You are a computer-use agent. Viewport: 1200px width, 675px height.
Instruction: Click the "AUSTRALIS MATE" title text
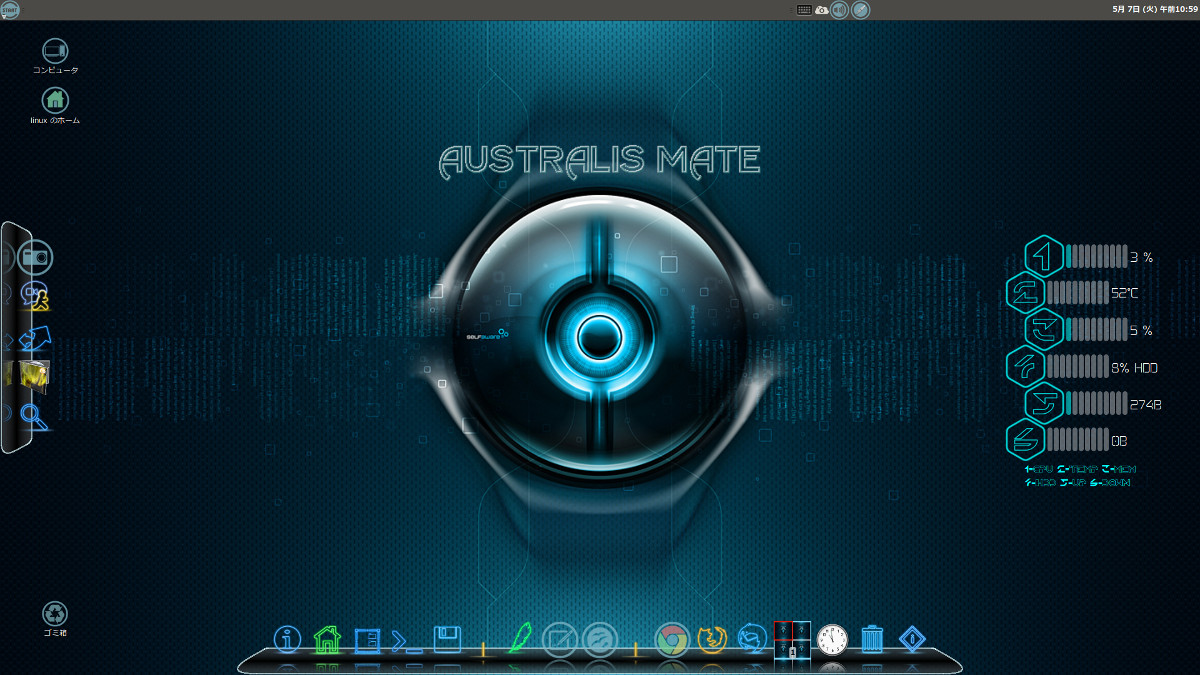tap(600, 160)
